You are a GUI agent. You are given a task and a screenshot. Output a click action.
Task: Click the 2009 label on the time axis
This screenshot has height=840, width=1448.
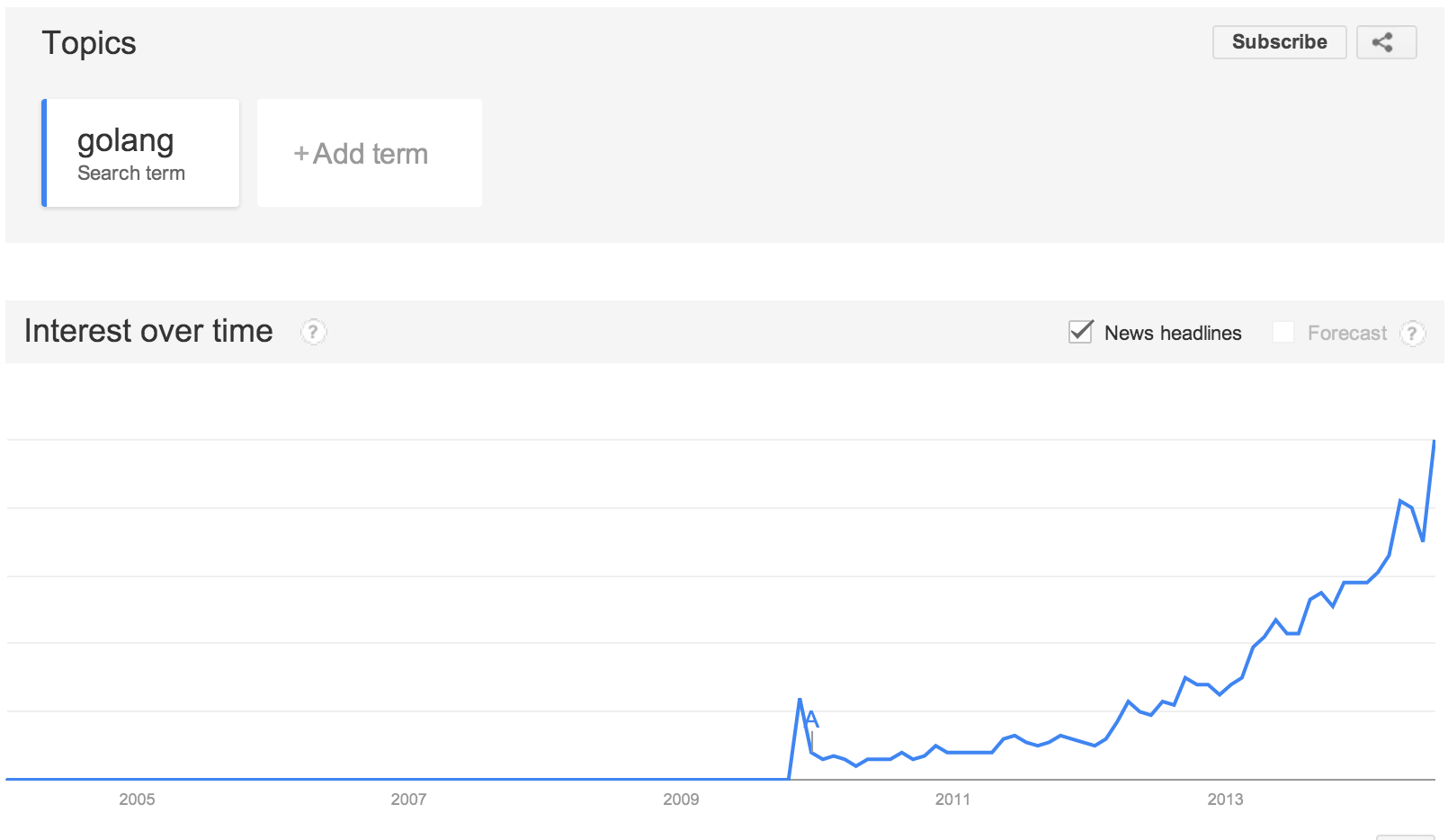681,800
